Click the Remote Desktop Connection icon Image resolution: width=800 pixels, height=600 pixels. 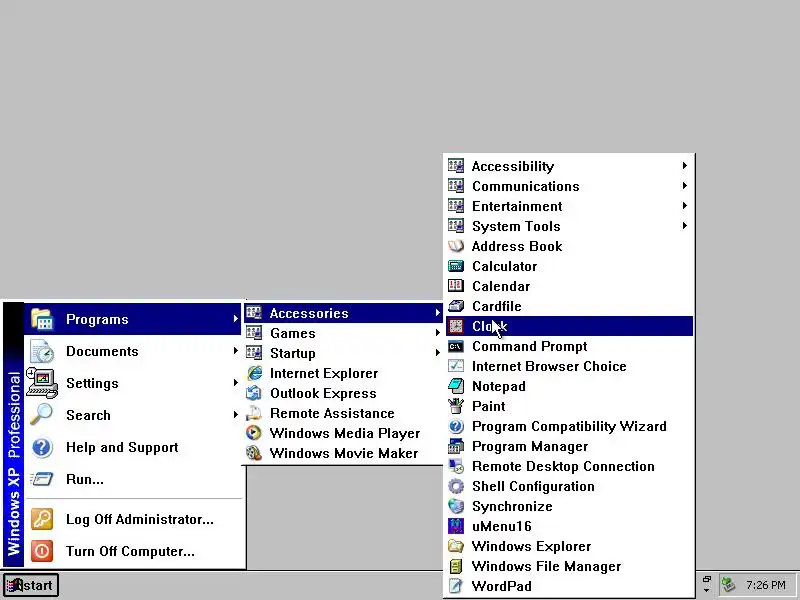456,466
